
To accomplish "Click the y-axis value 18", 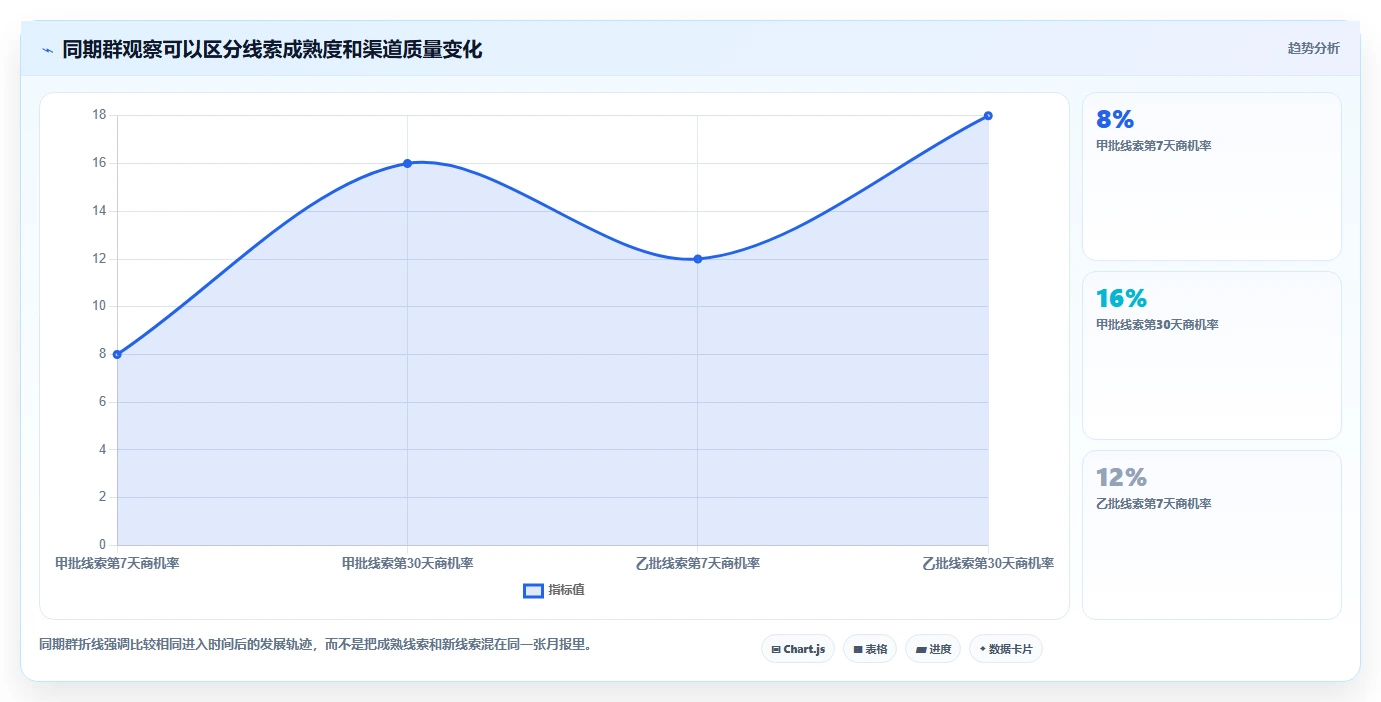I will coord(99,115).
